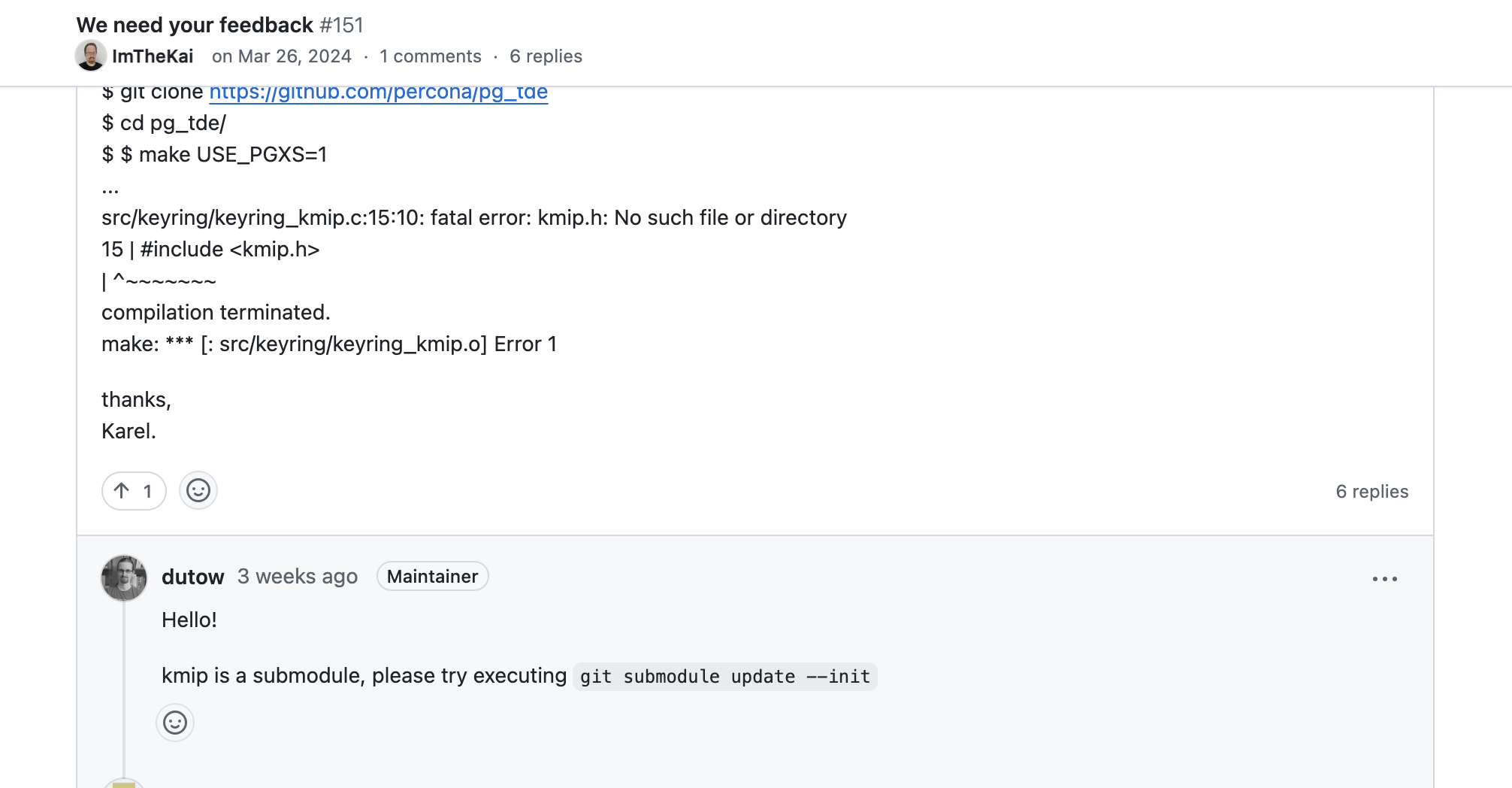Click the 'thanks,' sign-off line
The width and height of the screenshot is (1512, 788).
point(137,399)
